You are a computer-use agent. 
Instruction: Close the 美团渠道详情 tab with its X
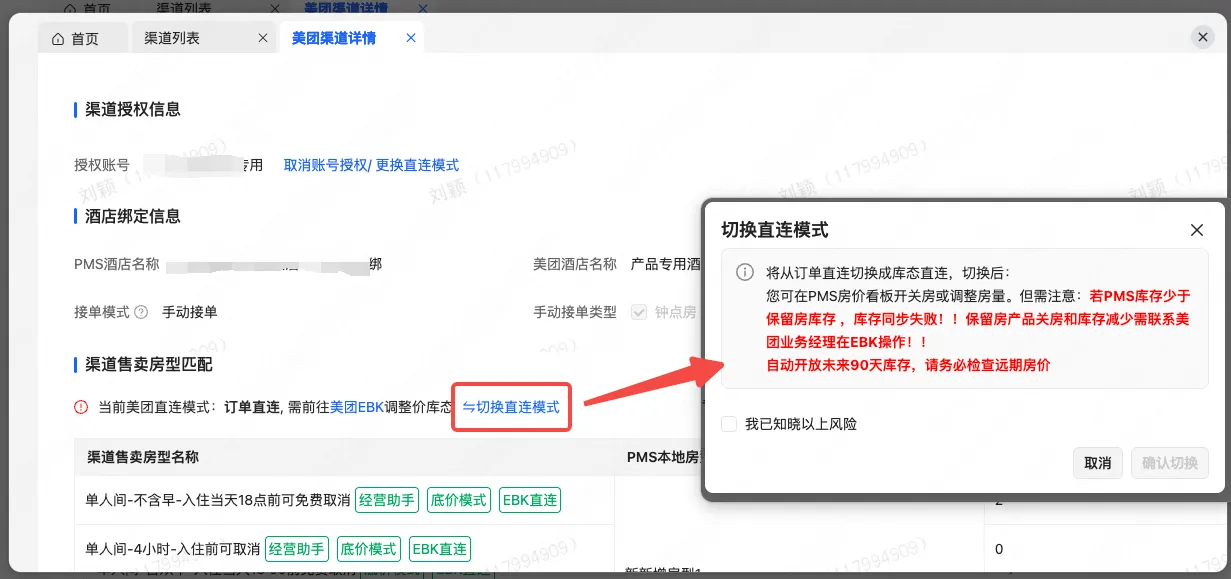[x=410, y=38]
